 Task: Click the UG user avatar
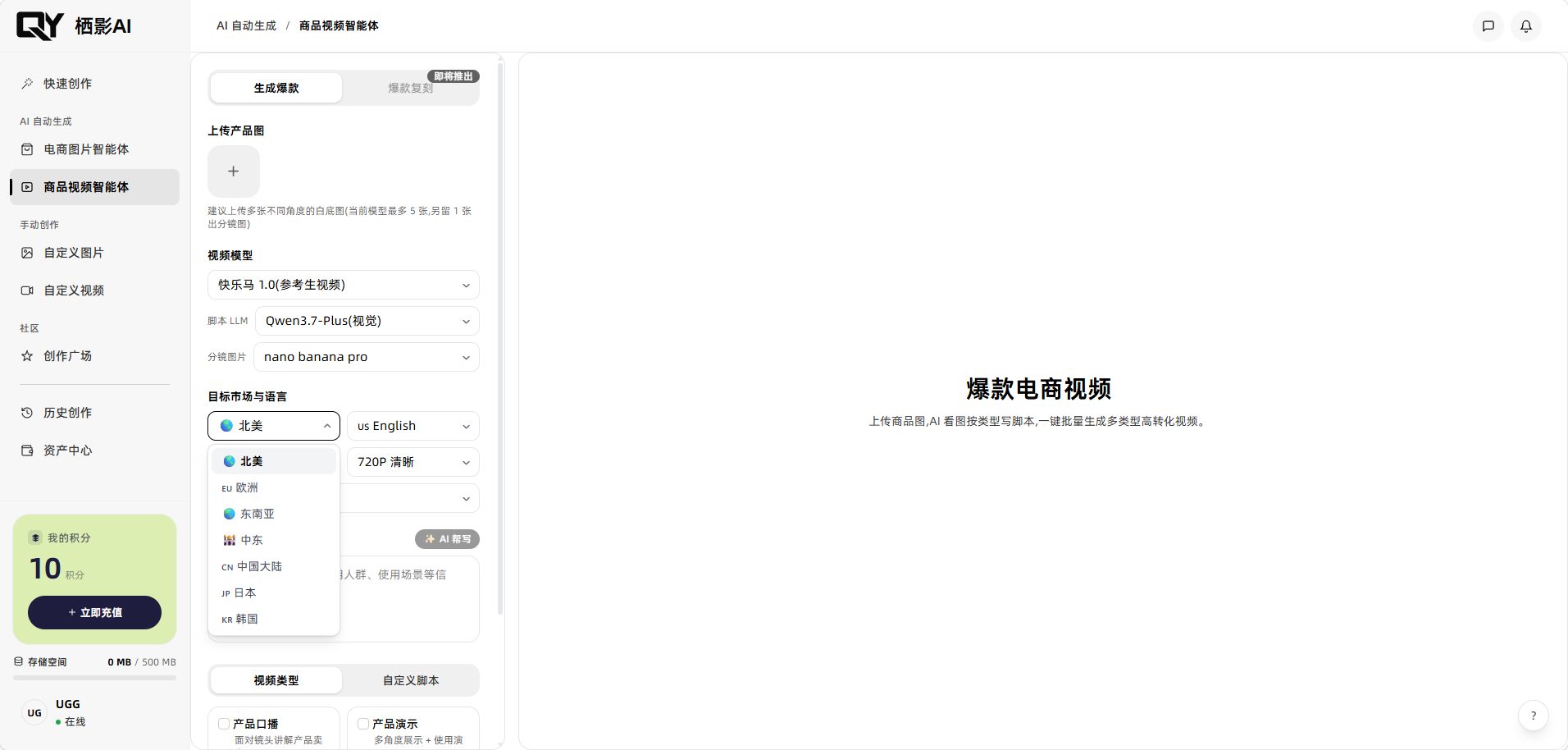pyautogui.click(x=34, y=713)
